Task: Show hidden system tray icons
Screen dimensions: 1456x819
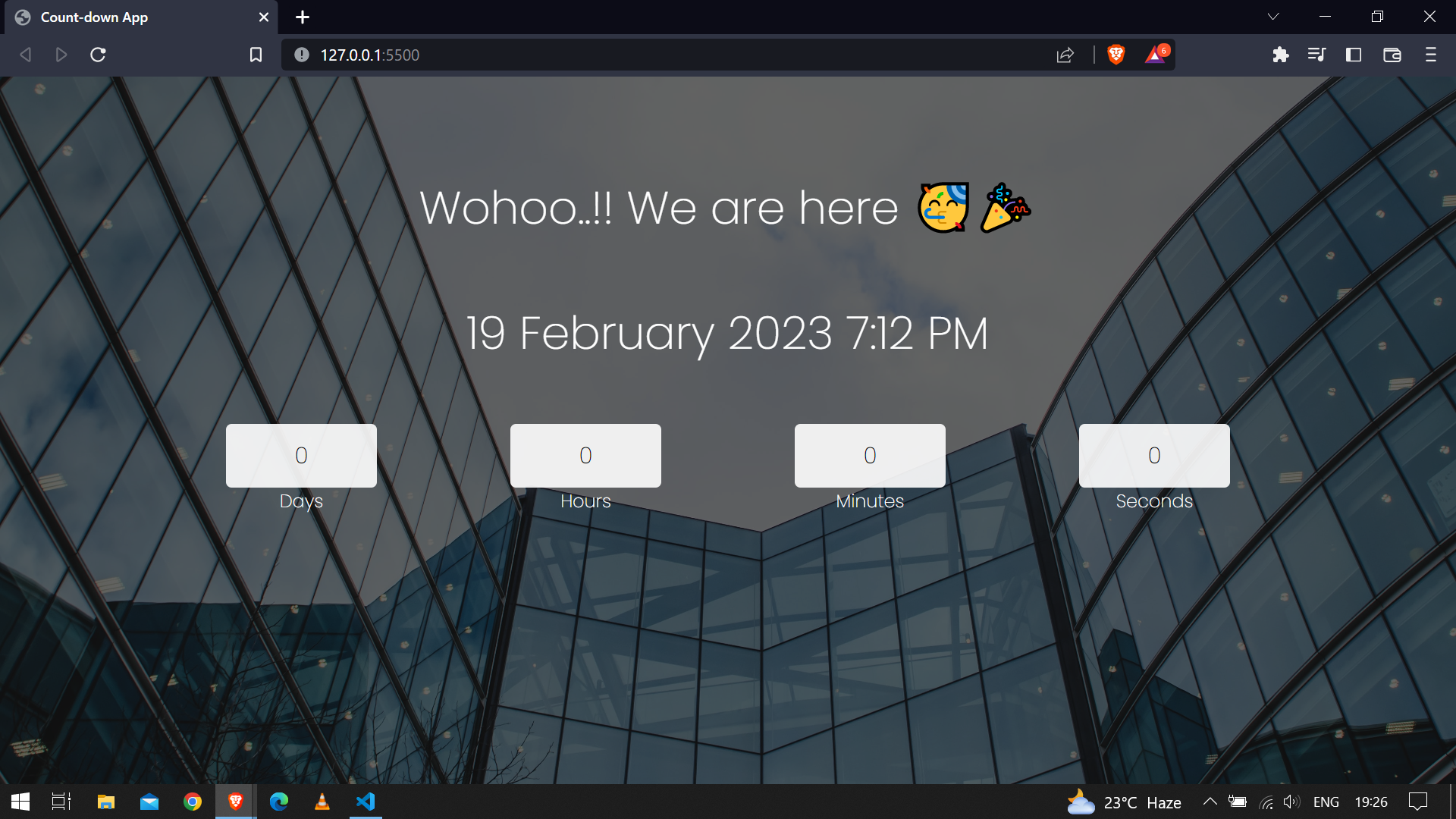Action: point(1210,802)
